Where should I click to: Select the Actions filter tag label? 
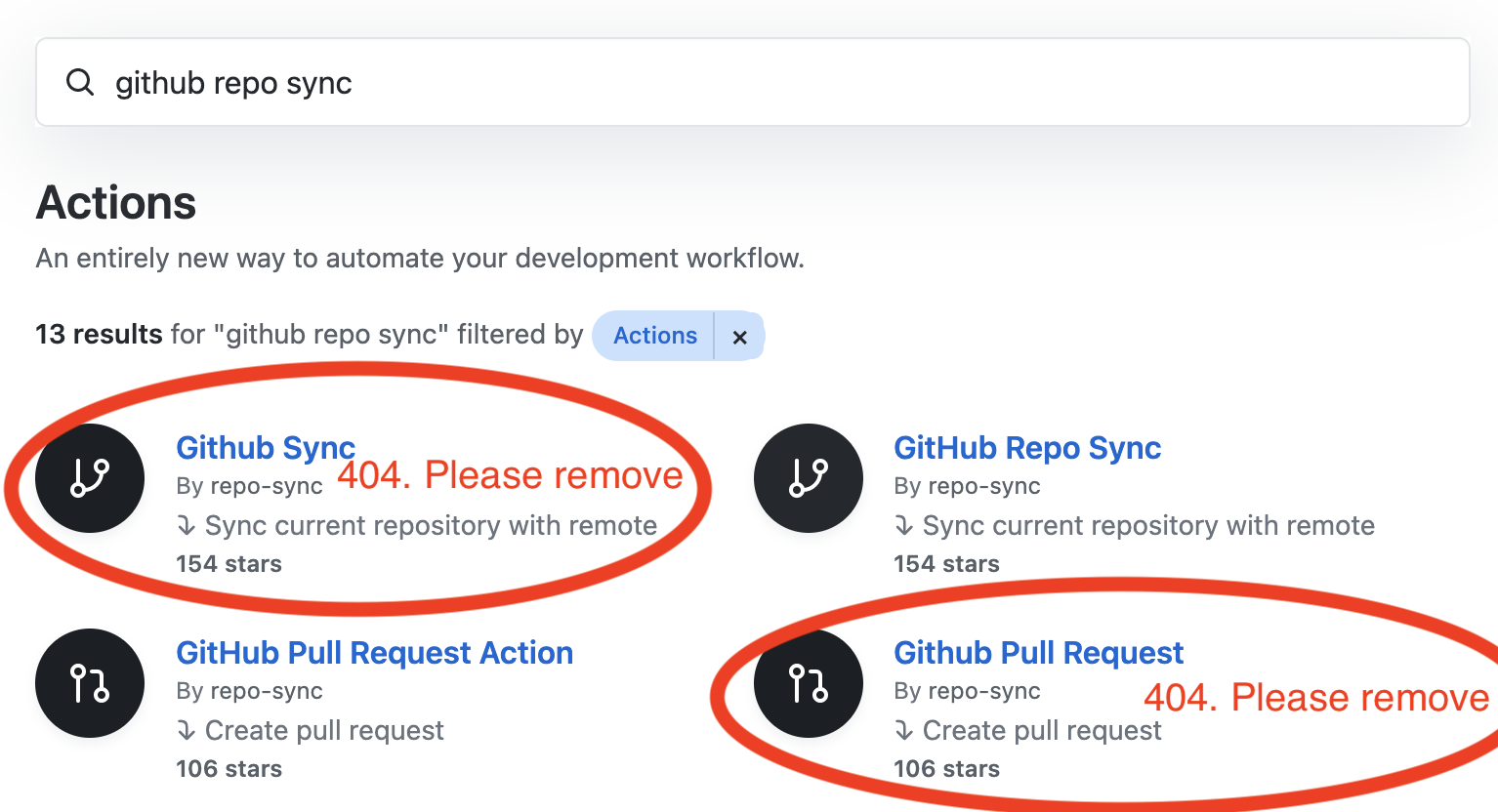[x=654, y=336]
